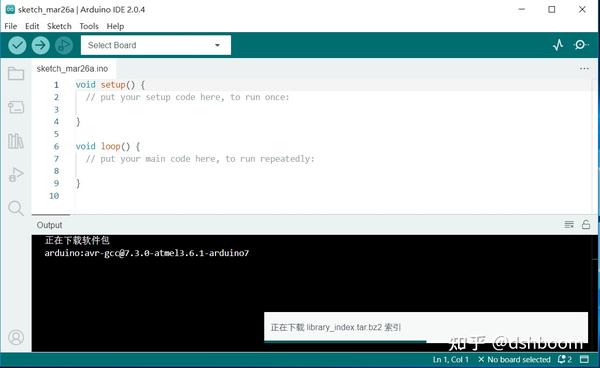Expand the Select Board dropdown
The height and width of the screenshot is (368, 600).
point(156,45)
